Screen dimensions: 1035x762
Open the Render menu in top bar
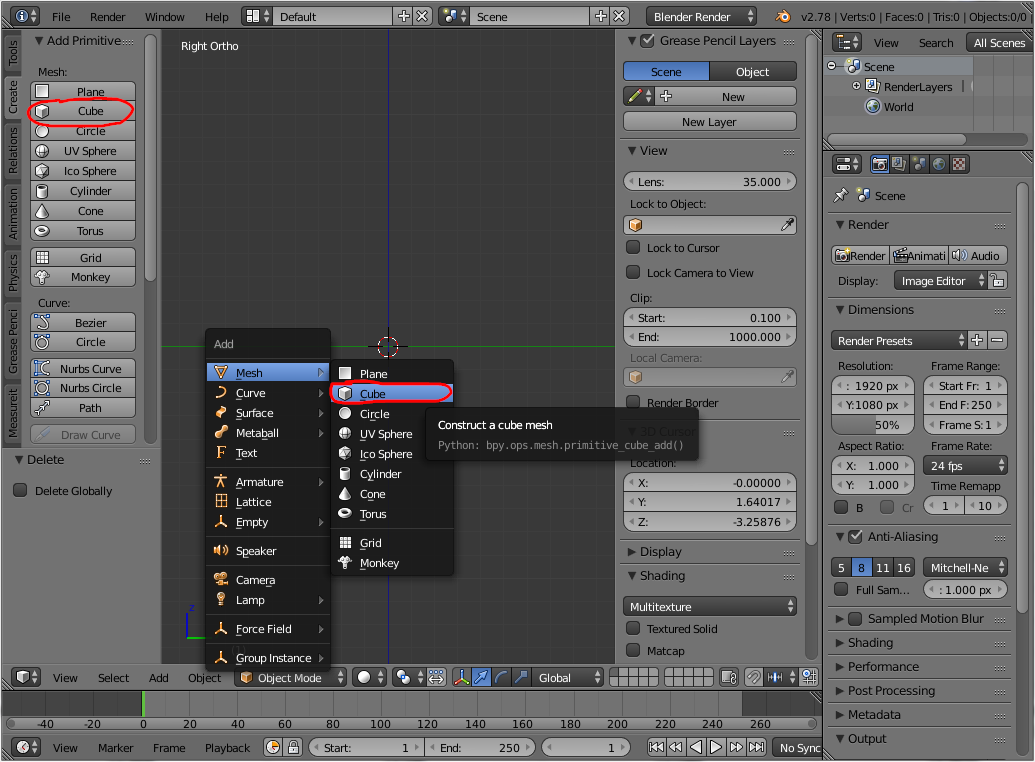click(107, 16)
